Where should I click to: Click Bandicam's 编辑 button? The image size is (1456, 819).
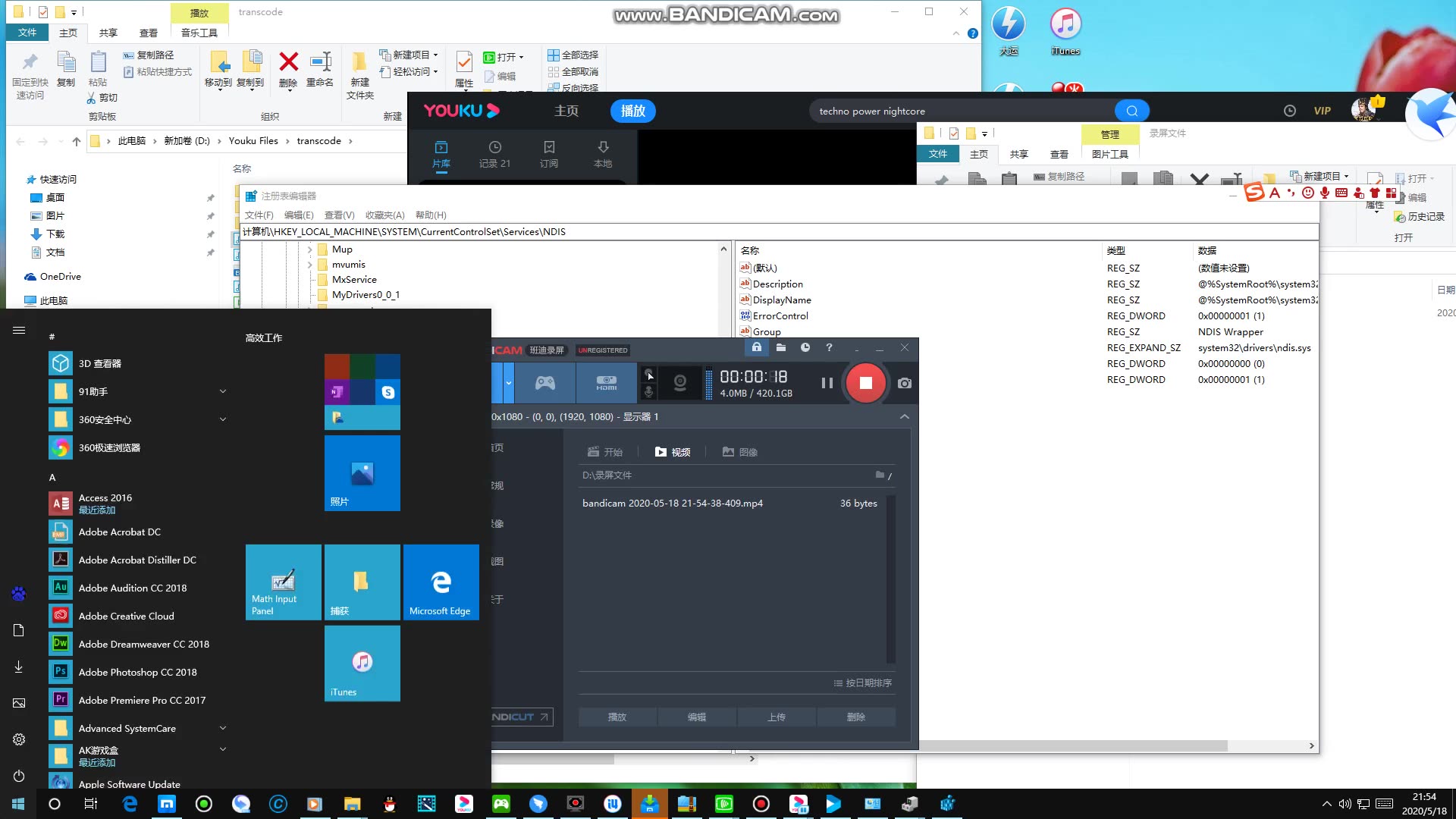pyautogui.click(x=697, y=717)
